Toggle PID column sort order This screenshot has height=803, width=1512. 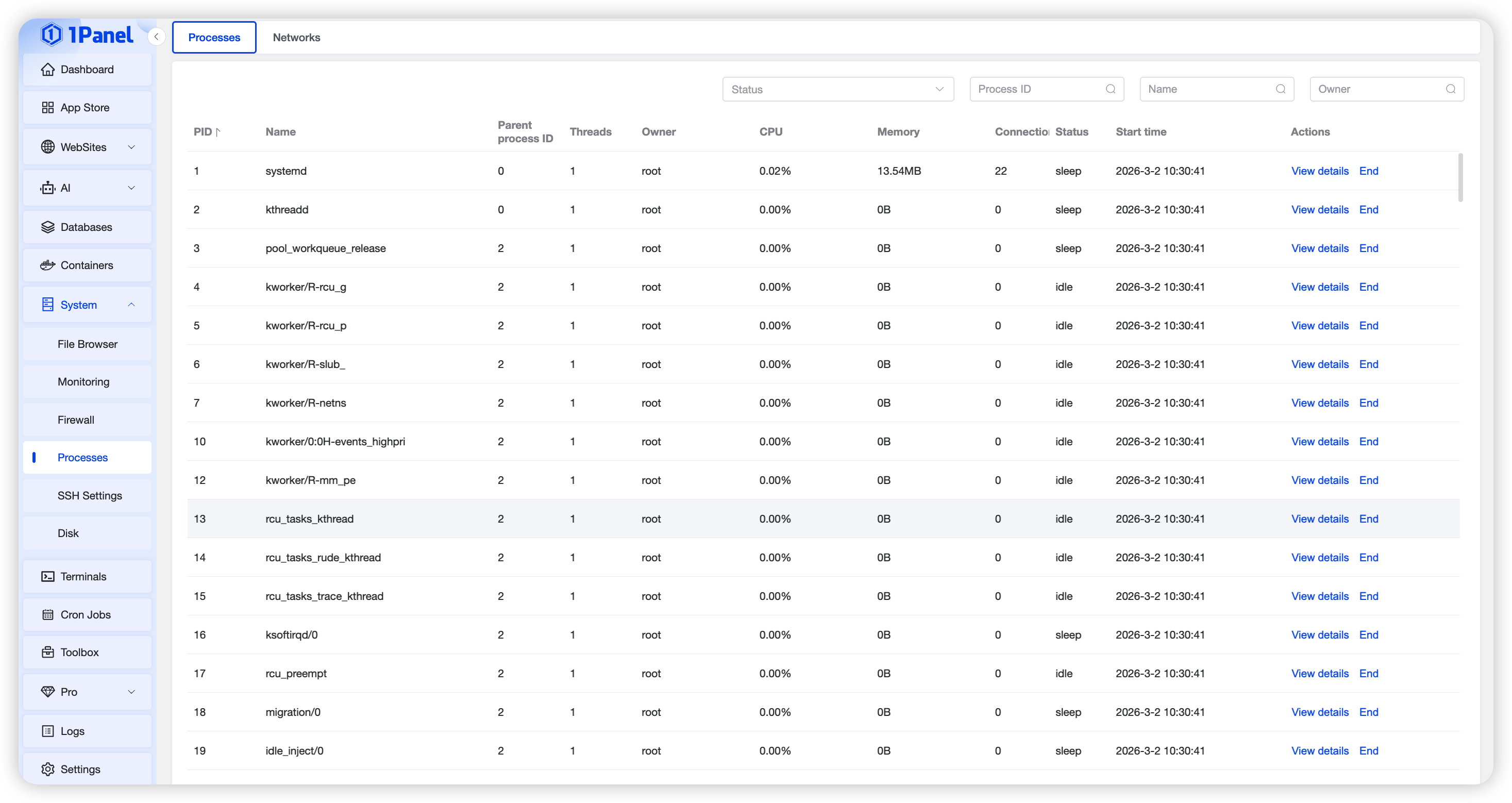(x=218, y=132)
